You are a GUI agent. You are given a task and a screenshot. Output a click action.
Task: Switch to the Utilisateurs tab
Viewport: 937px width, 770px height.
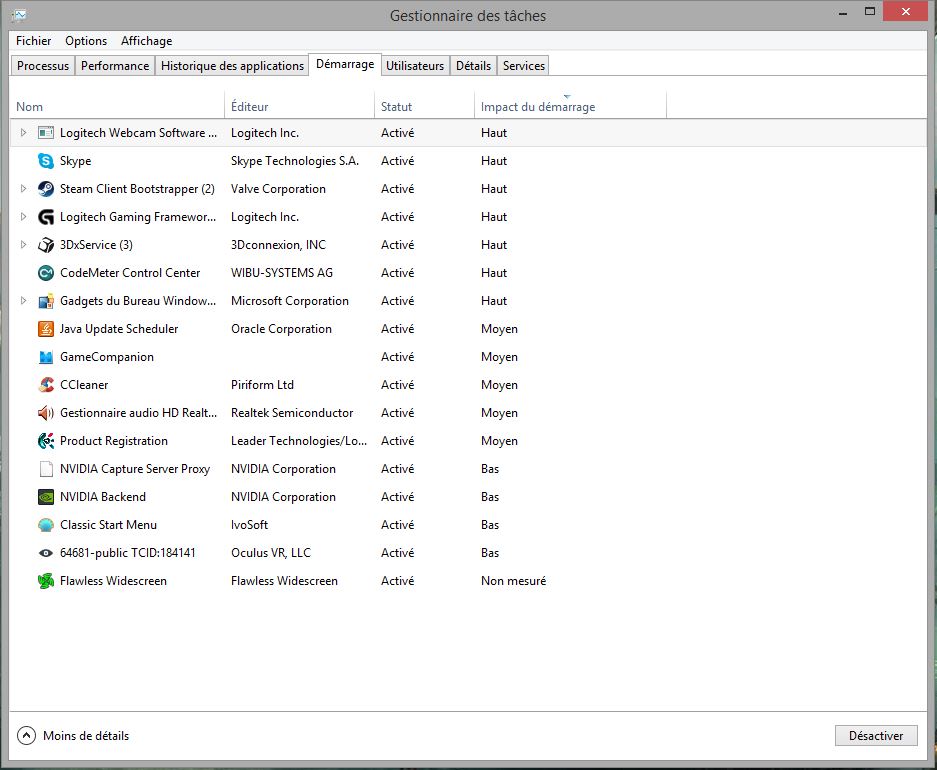point(415,66)
